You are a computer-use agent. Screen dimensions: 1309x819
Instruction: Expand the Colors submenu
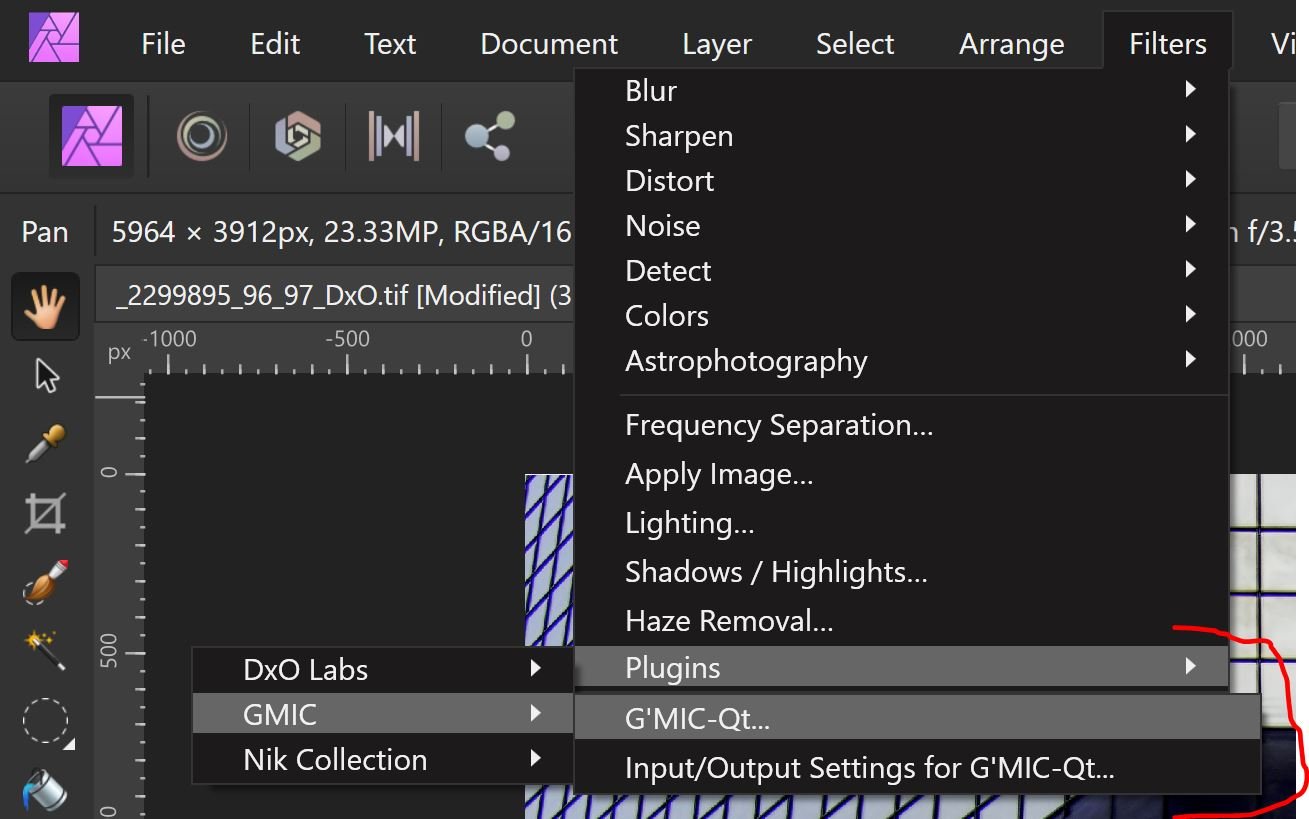[901, 315]
